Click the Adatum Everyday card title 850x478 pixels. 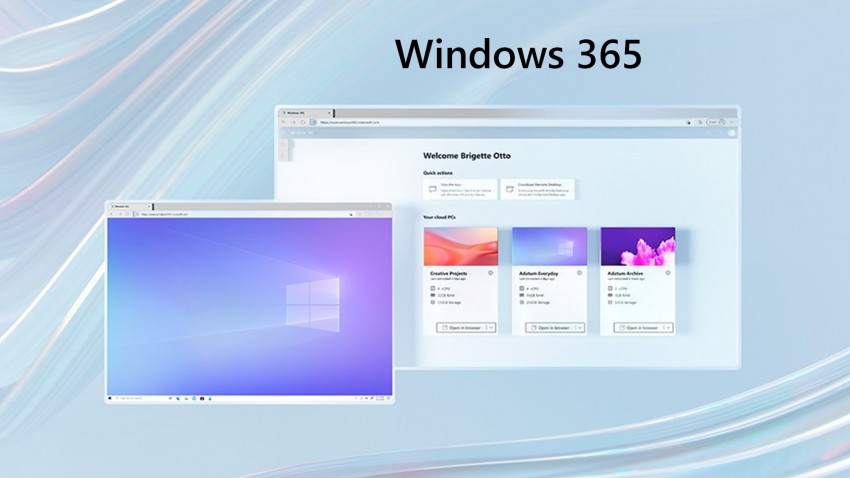point(538,274)
